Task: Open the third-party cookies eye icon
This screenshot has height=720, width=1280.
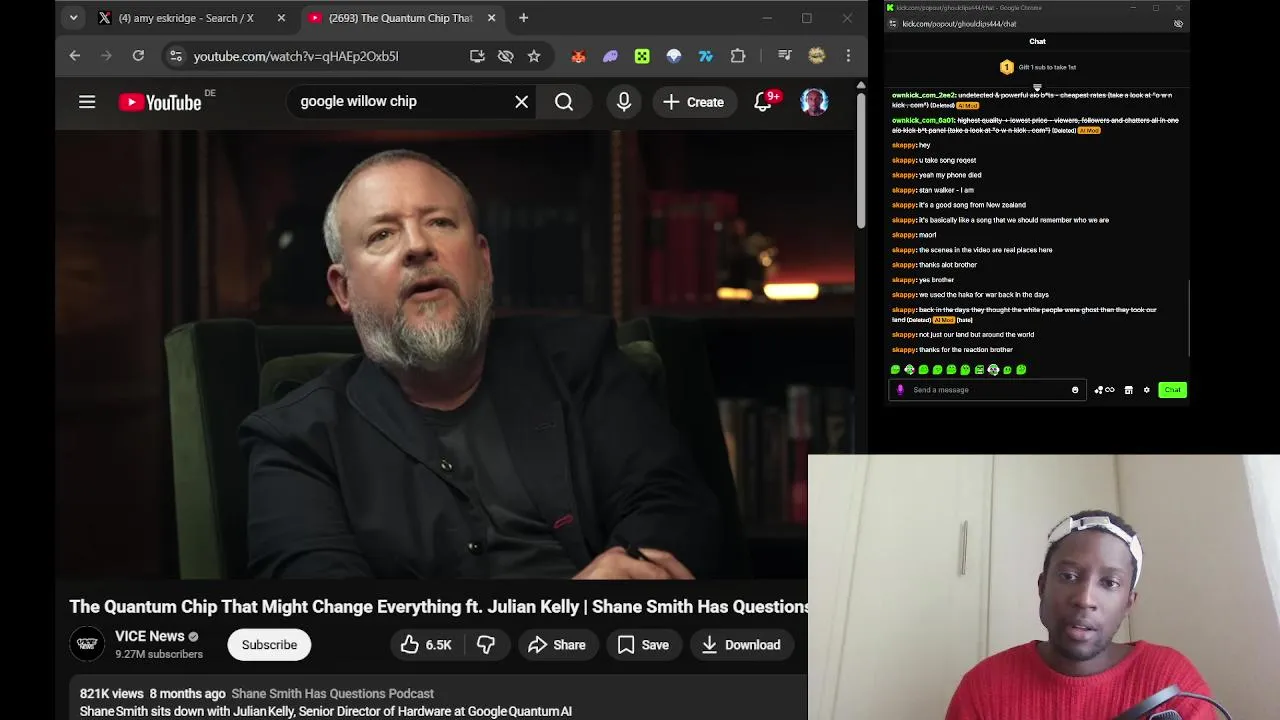Action: (505, 56)
